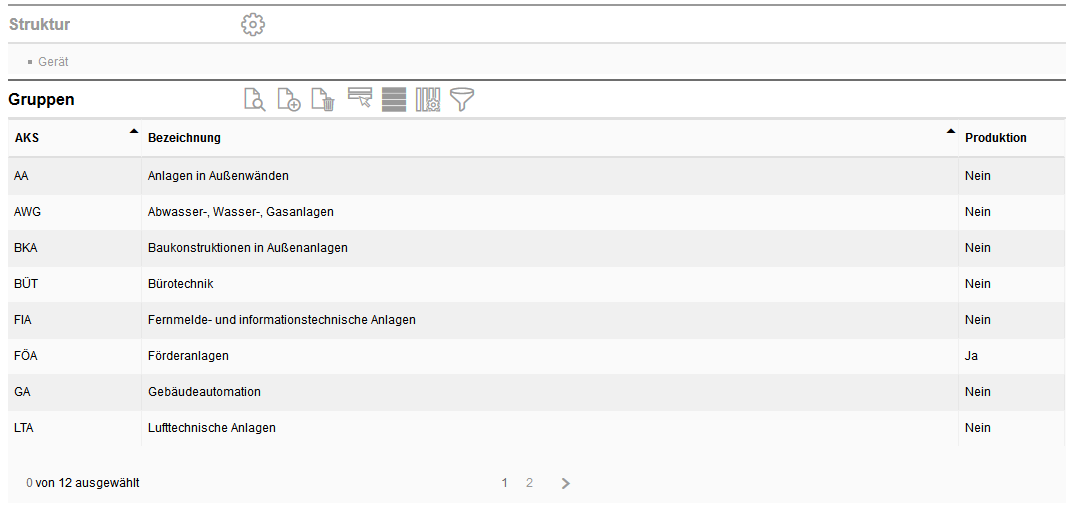
Task: Select the GA row code
Action: (x=22, y=392)
